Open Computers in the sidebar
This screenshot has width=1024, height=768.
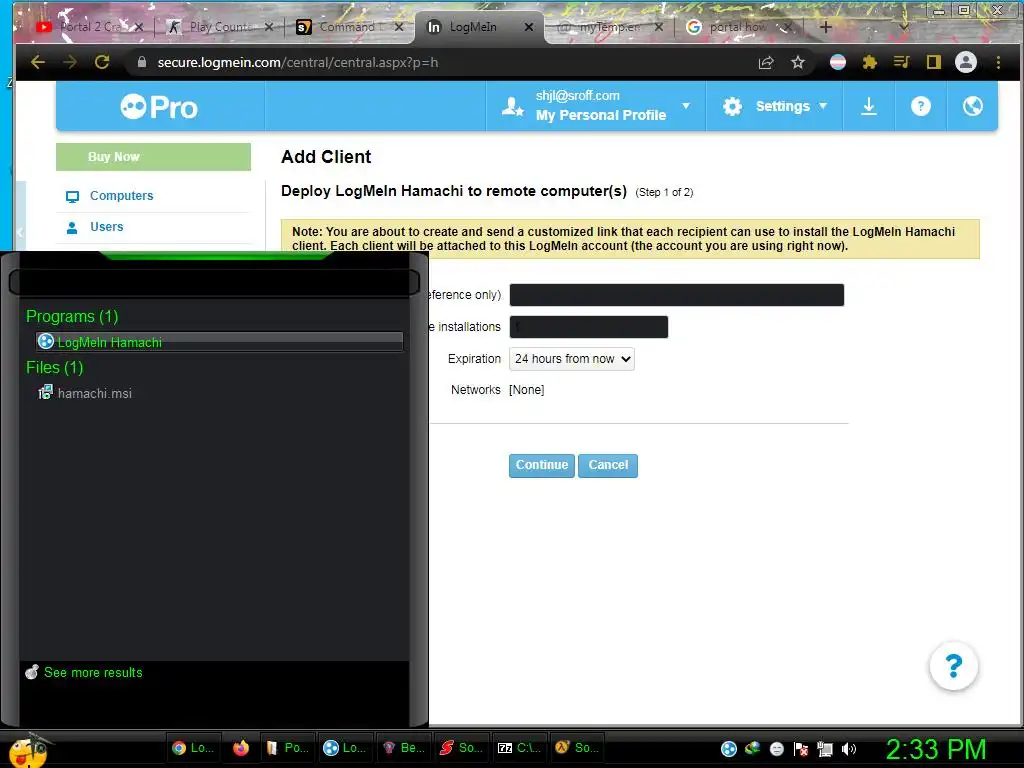pyautogui.click(x=121, y=196)
